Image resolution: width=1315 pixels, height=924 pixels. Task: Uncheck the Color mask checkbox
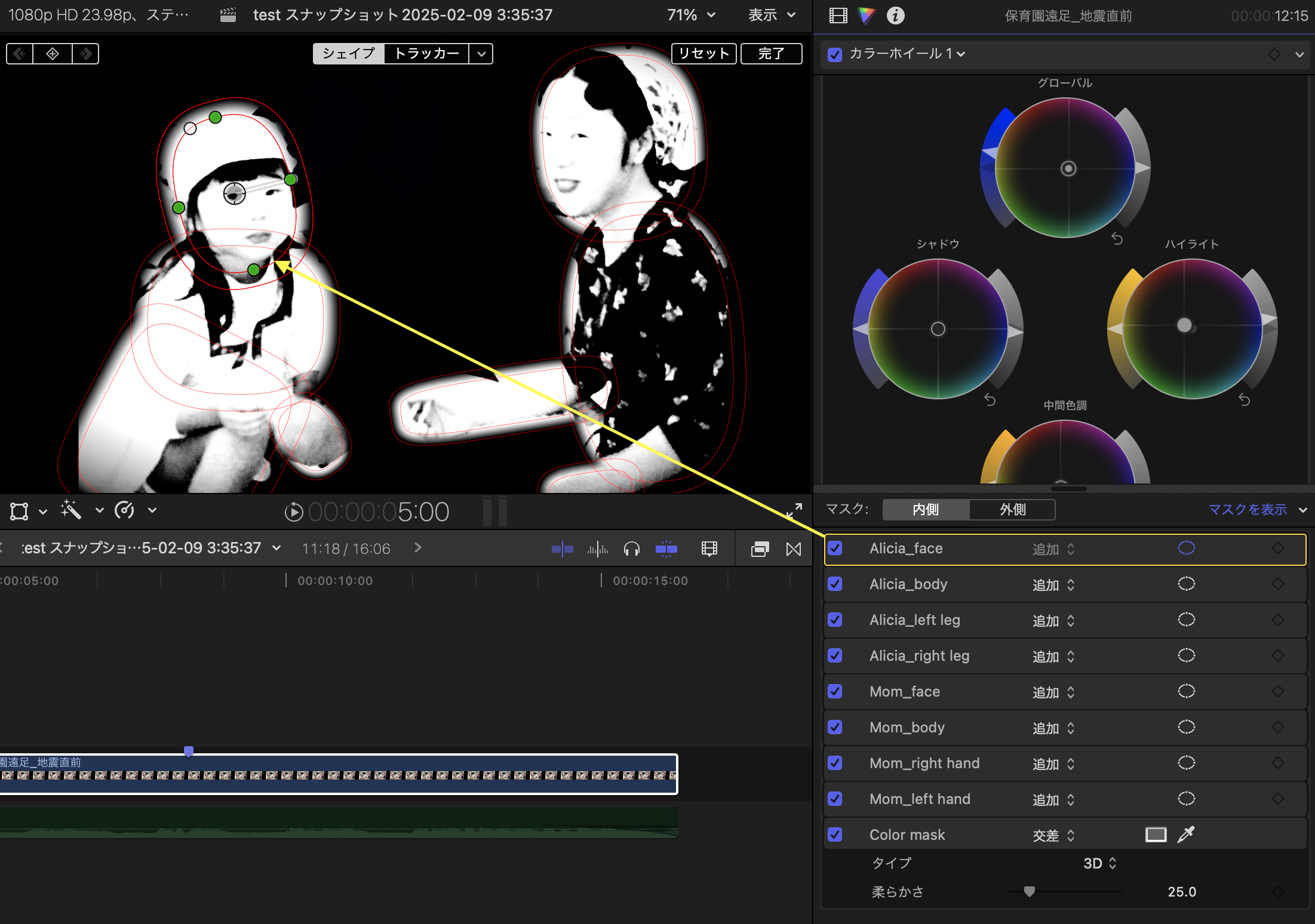click(x=835, y=834)
